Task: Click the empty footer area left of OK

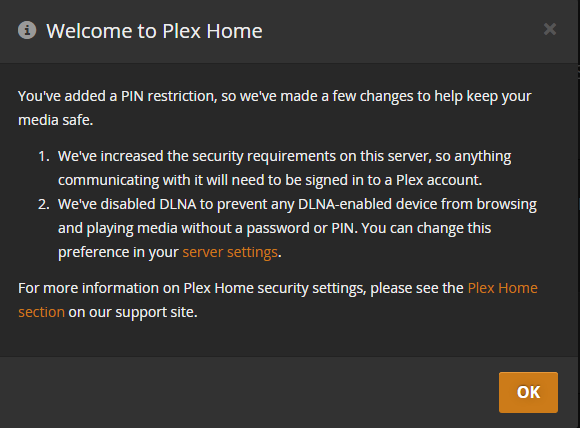Action: 248,392
